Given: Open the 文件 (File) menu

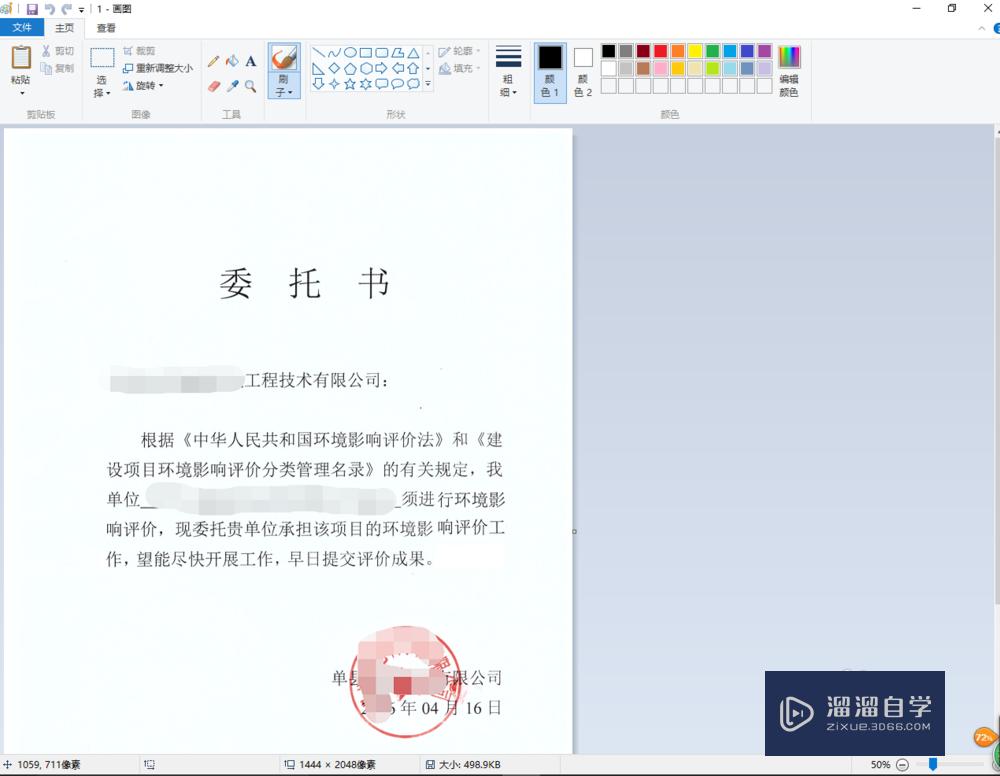Looking at the screenshot, I should pyautogui.click(x=22, y=27).
